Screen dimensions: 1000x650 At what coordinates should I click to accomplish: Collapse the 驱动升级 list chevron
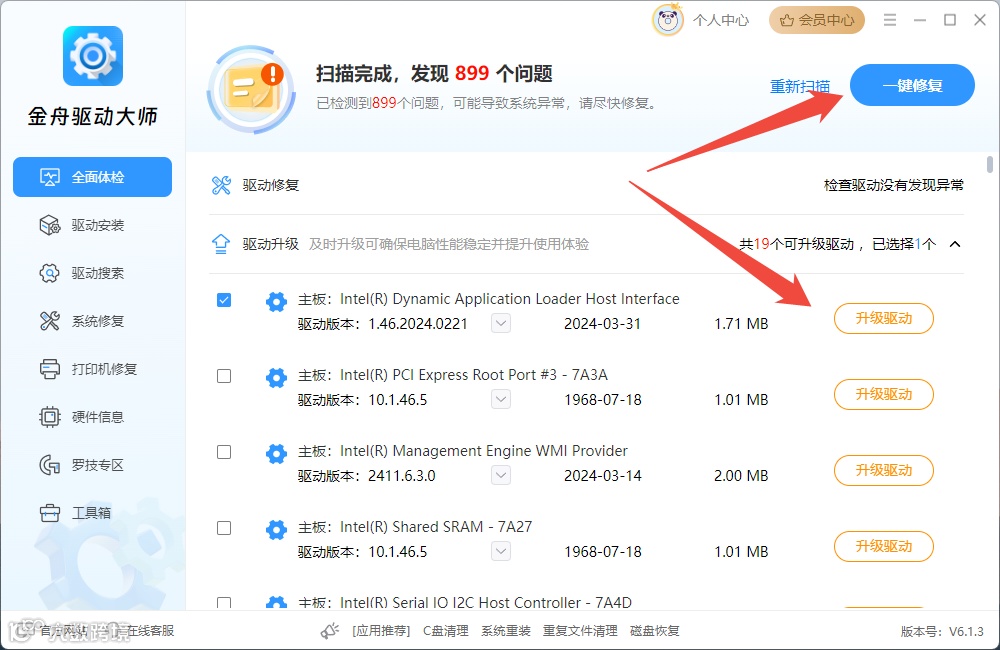[x=955, y=244]
